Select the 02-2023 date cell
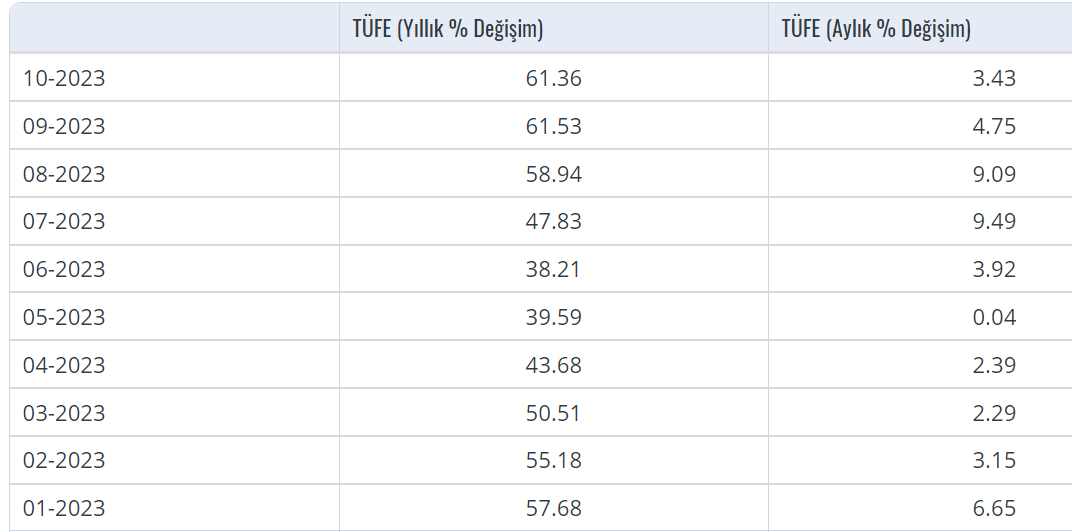 pyautogui.click(x=64, y=461)
